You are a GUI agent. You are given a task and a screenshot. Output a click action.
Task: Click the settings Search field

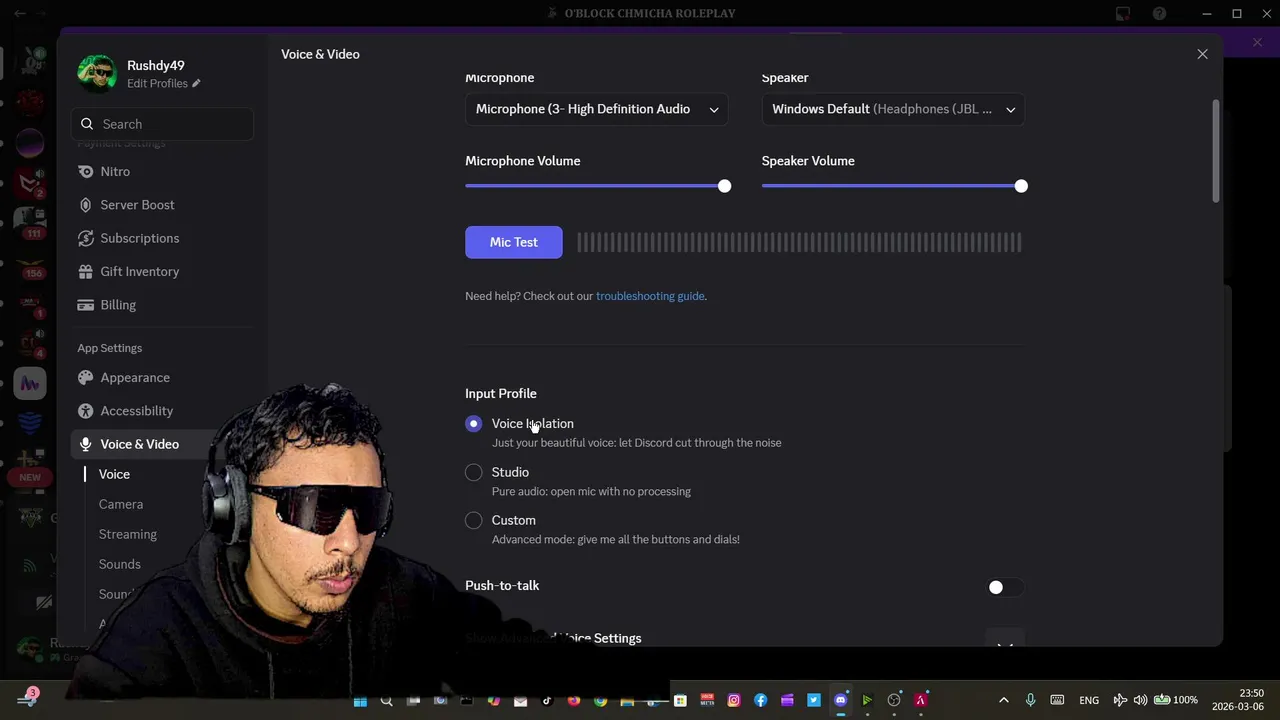pyautogui.click(x=162, y=124)
